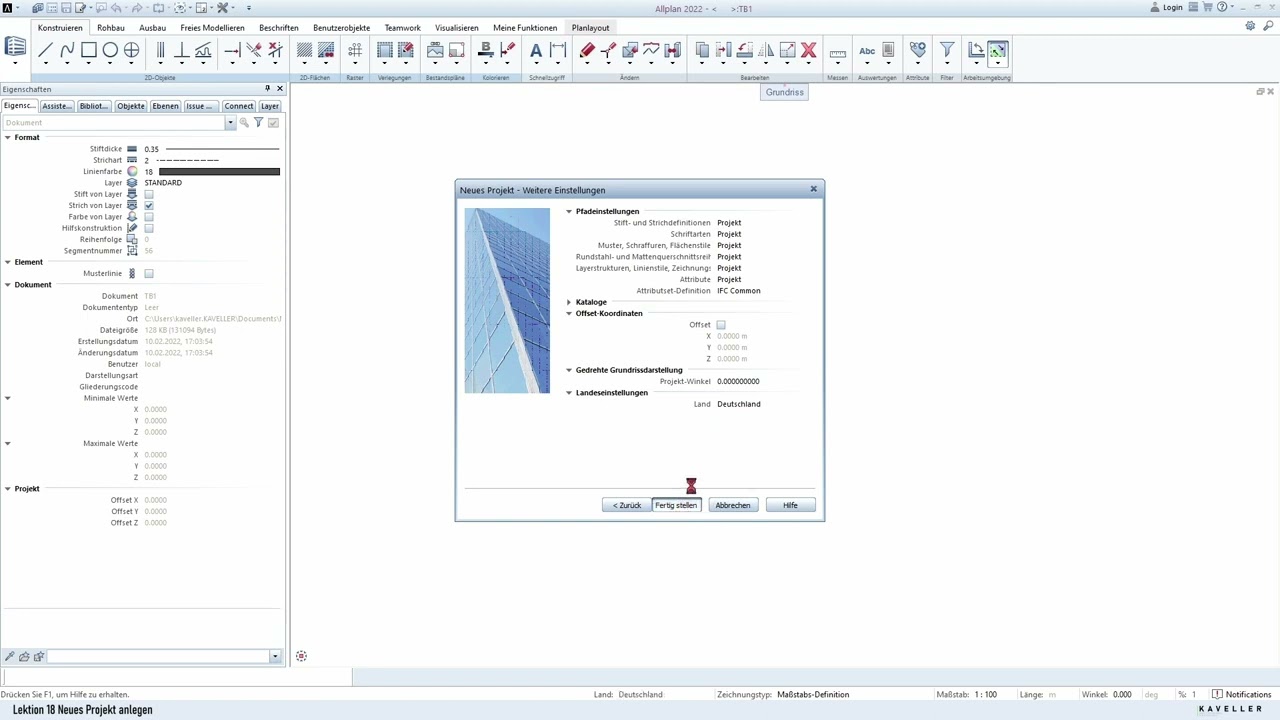The width and height of the screenshot is (1280, 720).
Task: Open the Ausbau ribbon tab
Action: (x=153, y=28)
